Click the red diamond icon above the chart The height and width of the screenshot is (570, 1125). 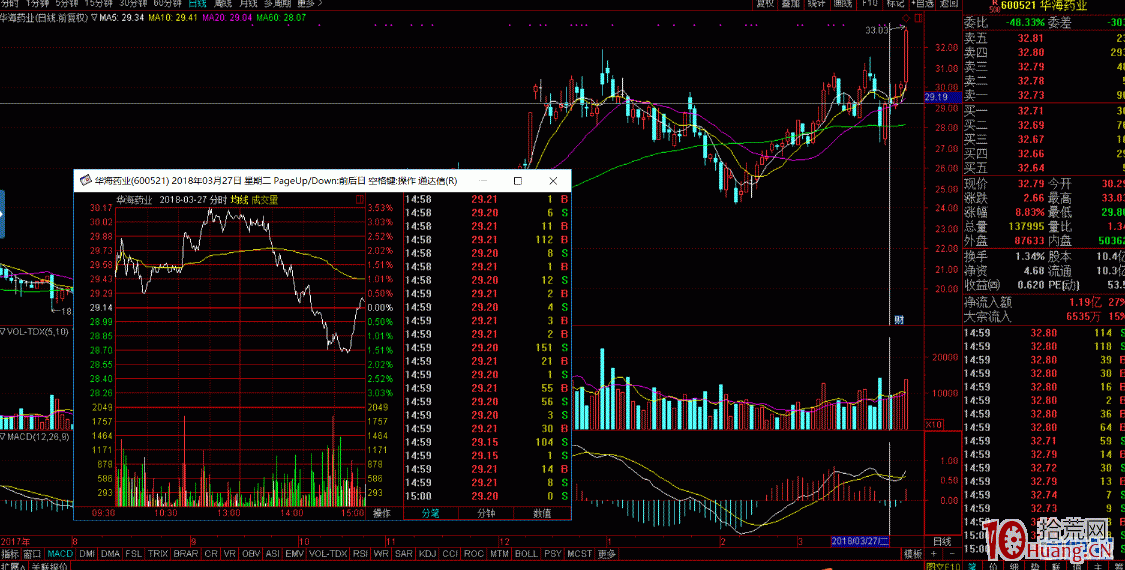(x=906, y=17)
